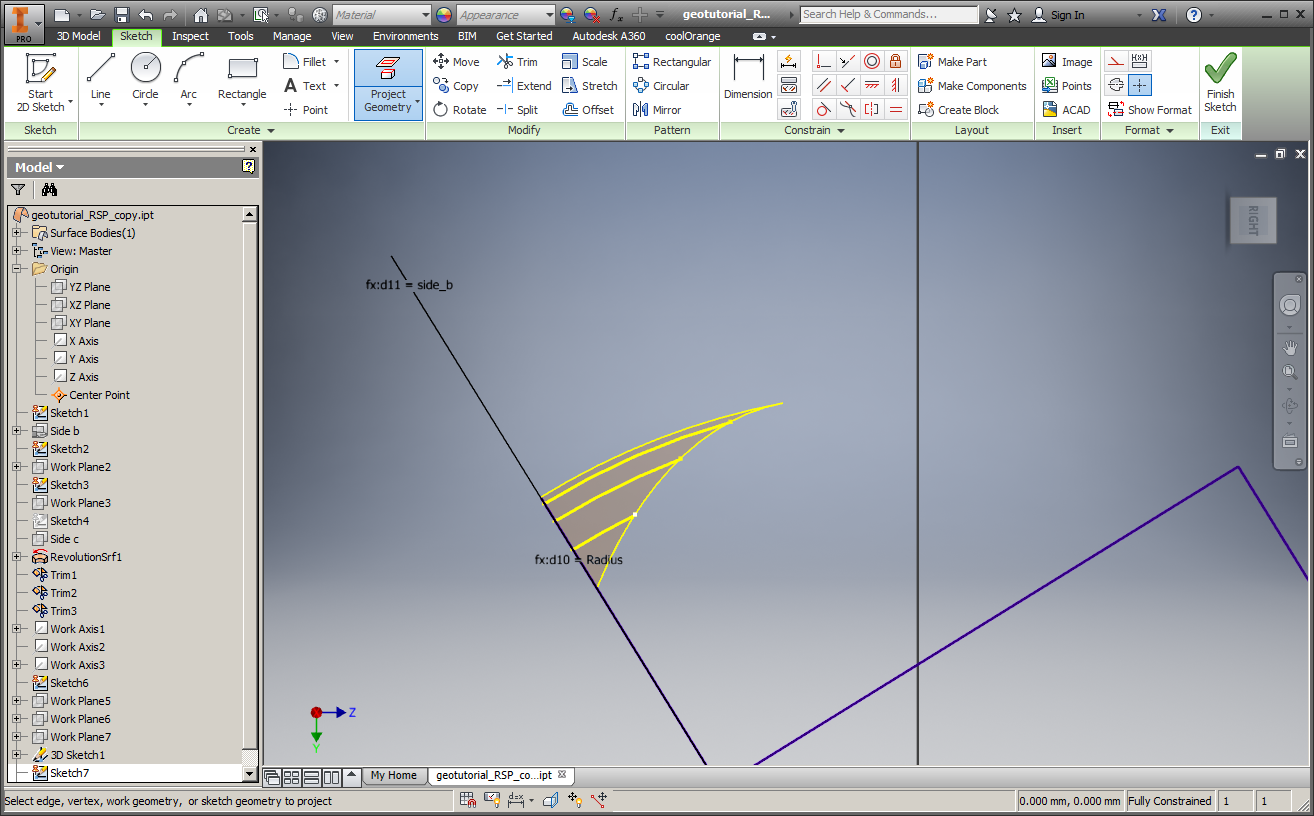
Task: Select the Rectangle tool
Action: (x=242, y=80)
